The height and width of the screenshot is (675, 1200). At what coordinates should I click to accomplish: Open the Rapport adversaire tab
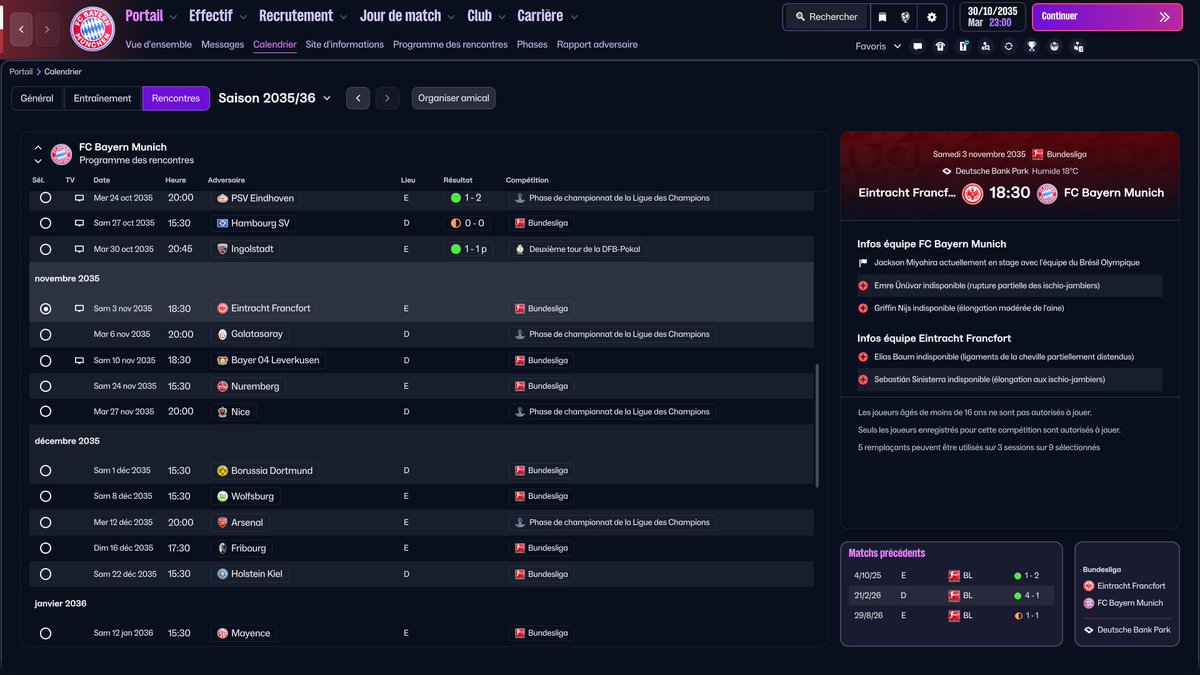point(597,45)
